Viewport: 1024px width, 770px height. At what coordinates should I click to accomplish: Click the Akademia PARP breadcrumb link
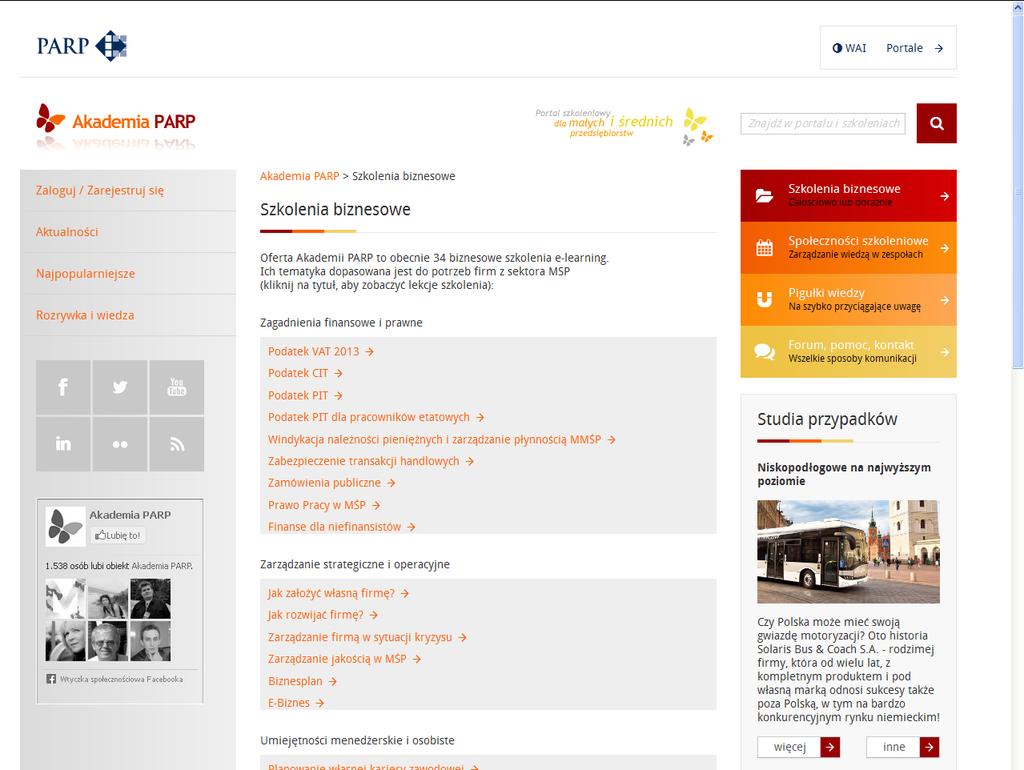(300, 176)
